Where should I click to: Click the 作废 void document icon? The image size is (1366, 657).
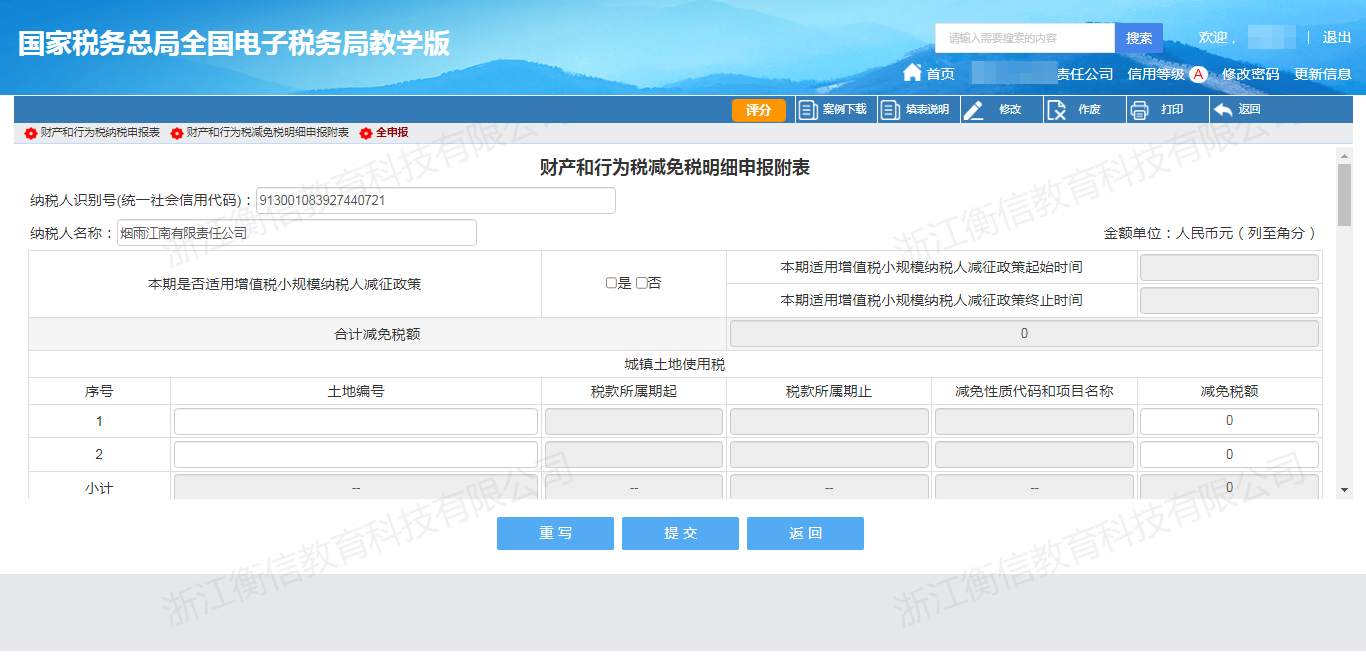coord(1056,110)
